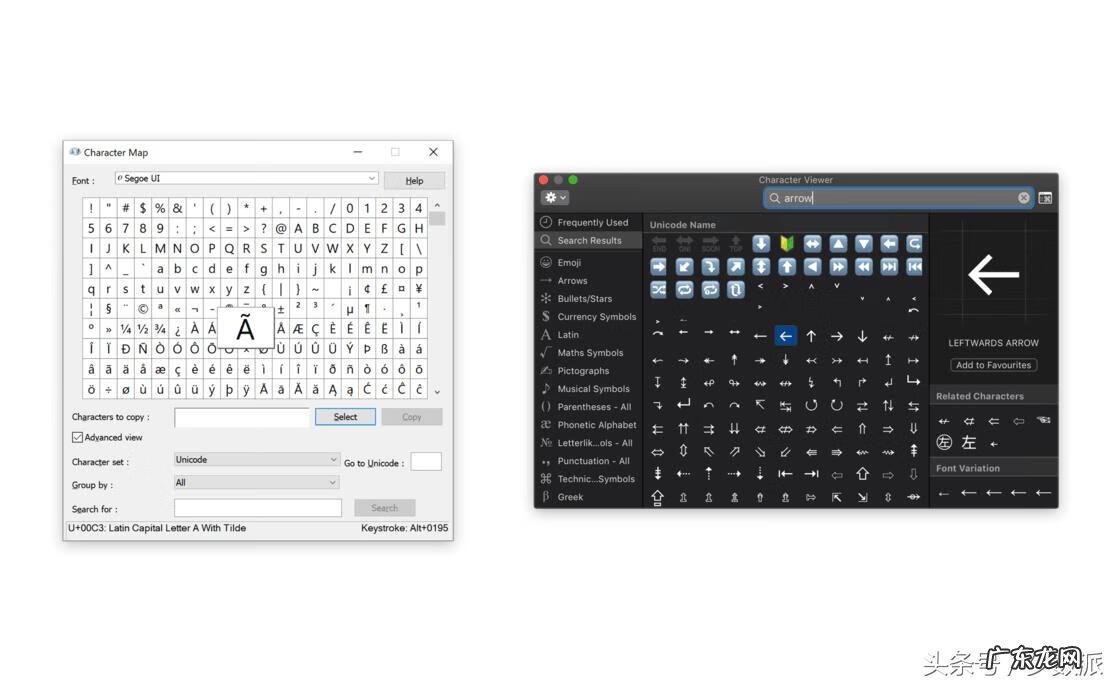Open the gear settings menu in Character Viewer
This screenshot has height=687, width=1120.
[x=554, y=198]
